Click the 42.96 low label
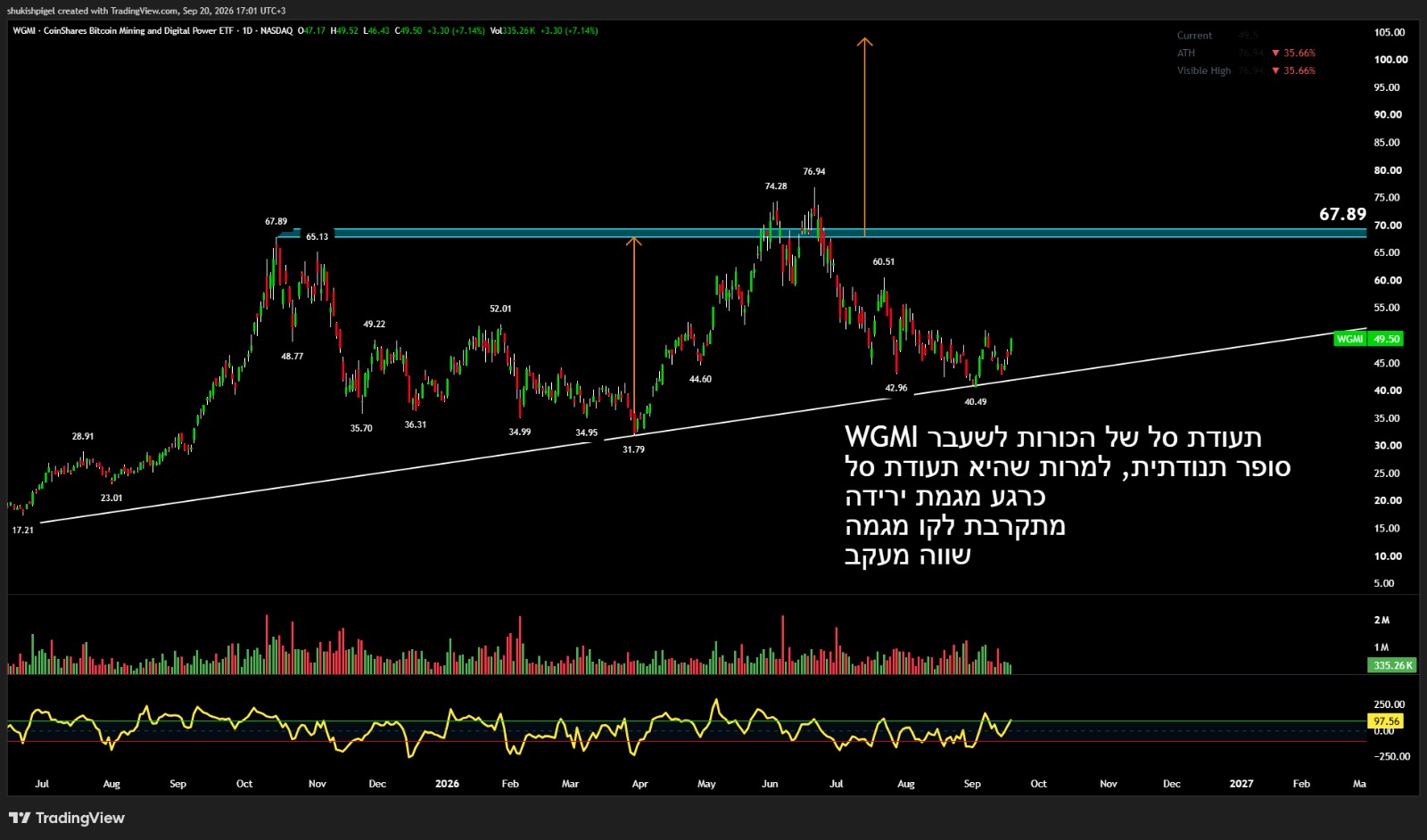This screenshot has height=840, width=1427. point(896,388)
